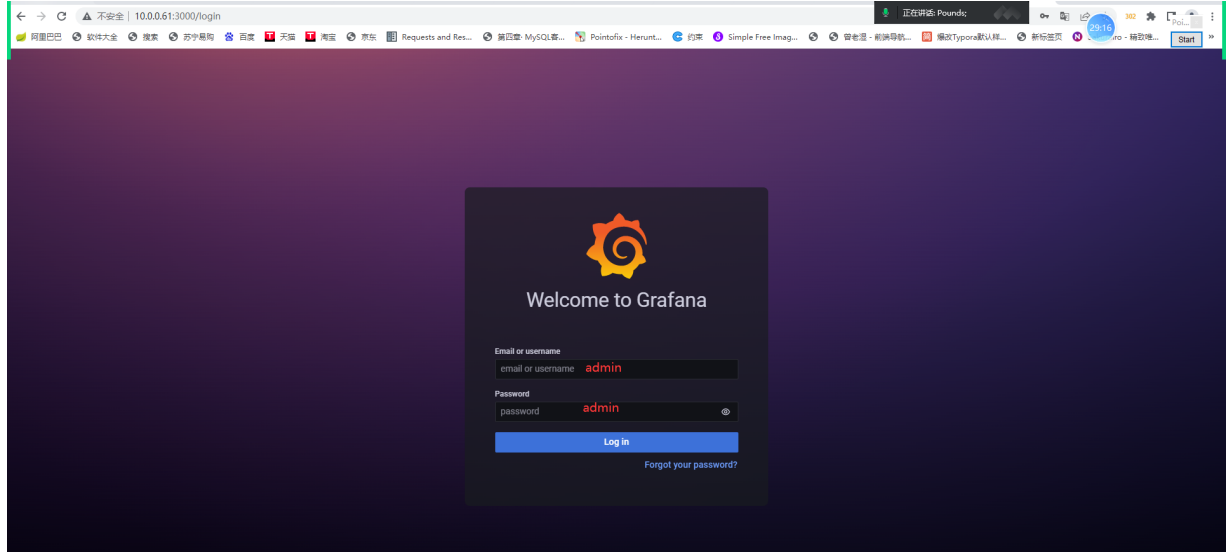Viewport: 1226px width, 552px height.
Task: Open the 阿里巴巴 bookmark
Action: (39, 37)
